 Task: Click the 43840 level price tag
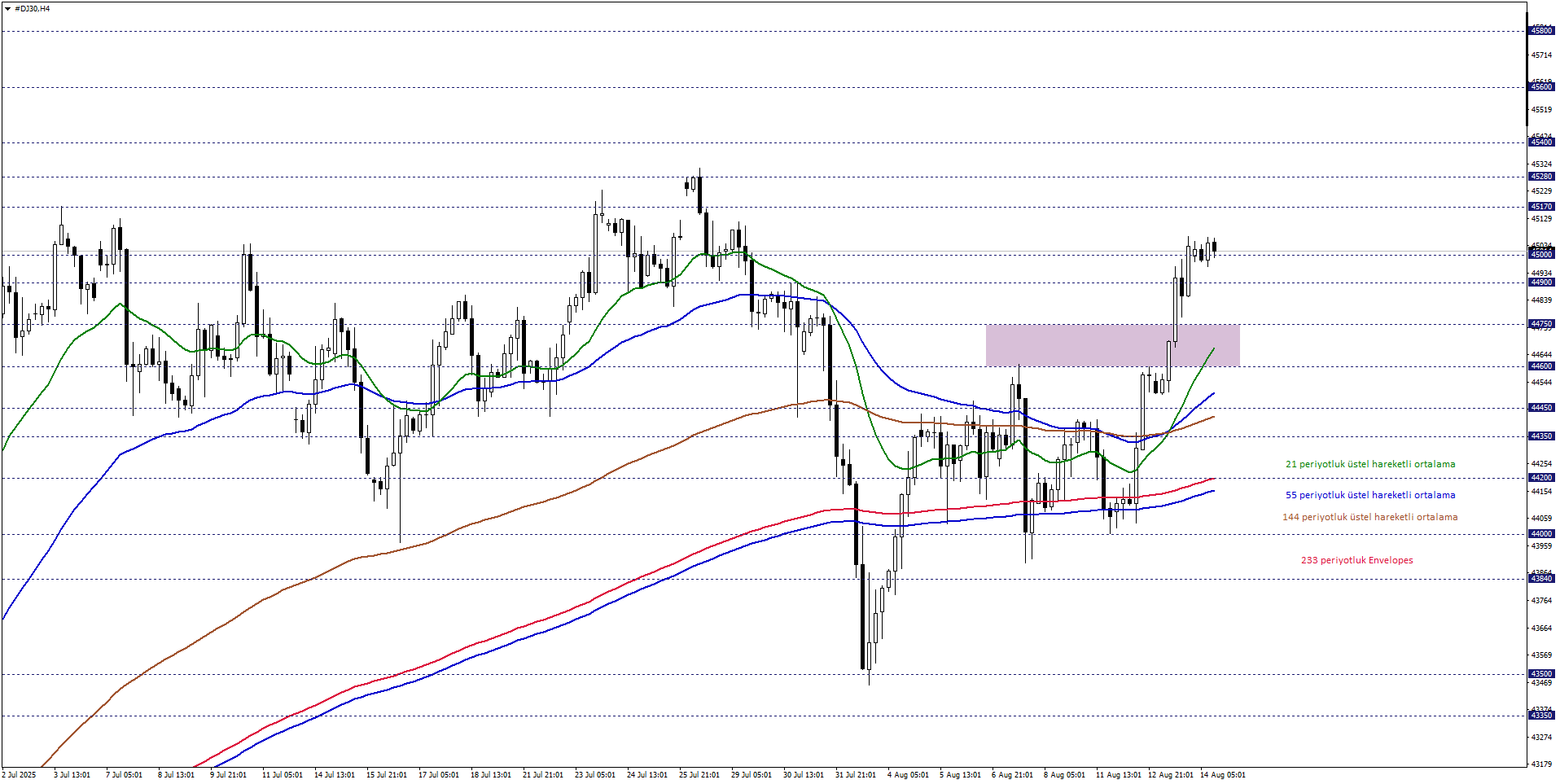[x=1540, y=579]
